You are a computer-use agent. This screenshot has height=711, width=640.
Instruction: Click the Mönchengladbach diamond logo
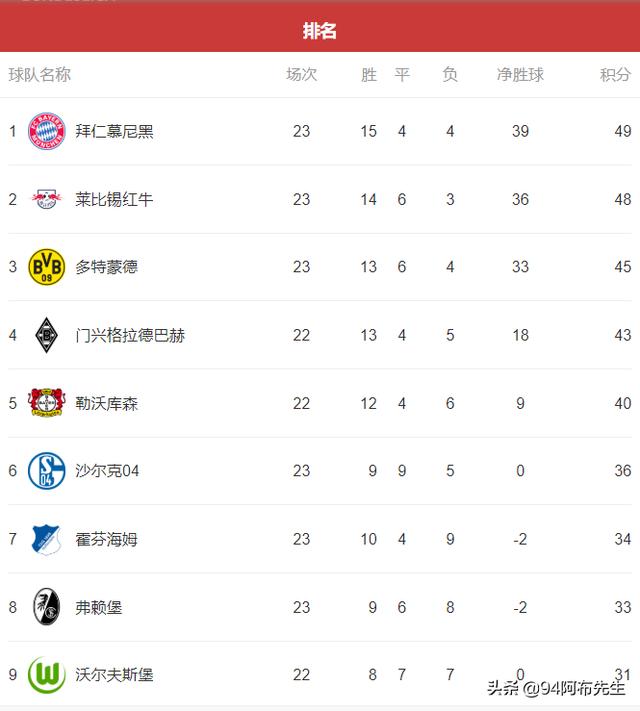coord(47,335)
